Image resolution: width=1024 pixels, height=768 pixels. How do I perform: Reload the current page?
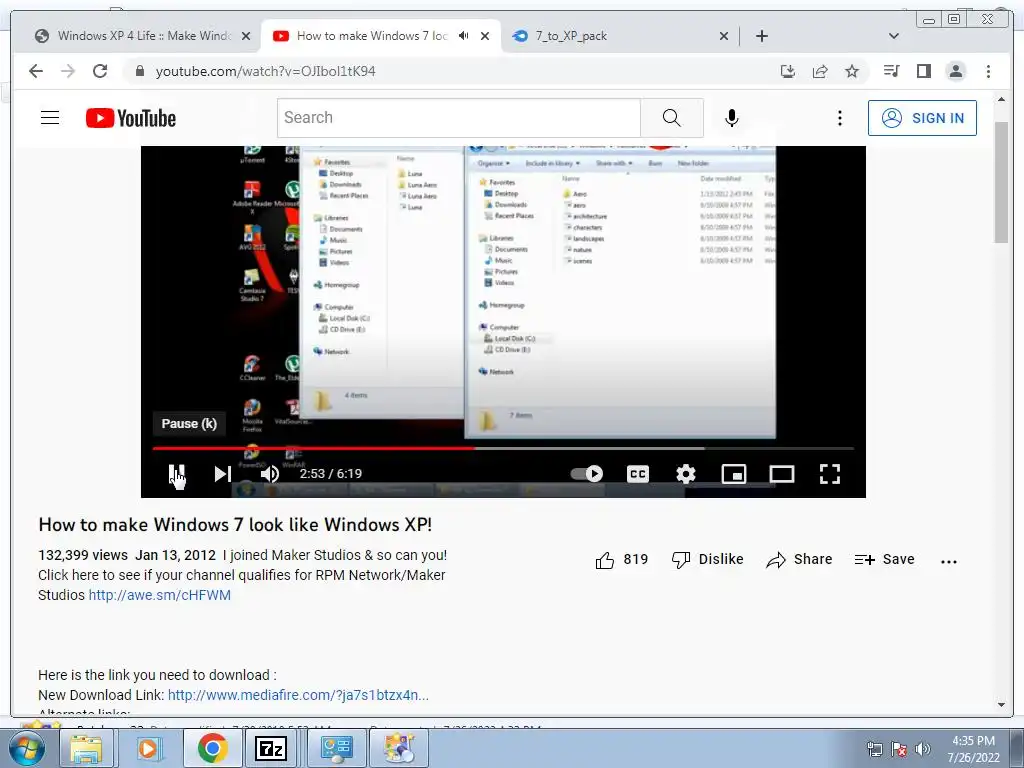tap(100, 71)
